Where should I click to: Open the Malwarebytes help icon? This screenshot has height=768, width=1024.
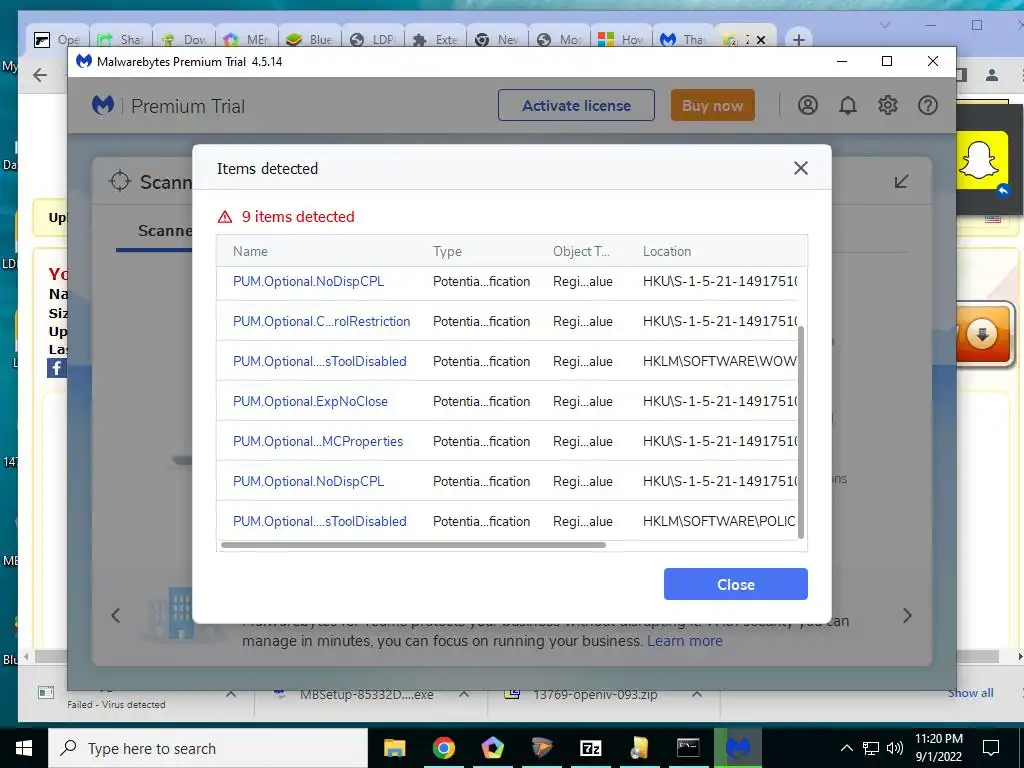927,105
